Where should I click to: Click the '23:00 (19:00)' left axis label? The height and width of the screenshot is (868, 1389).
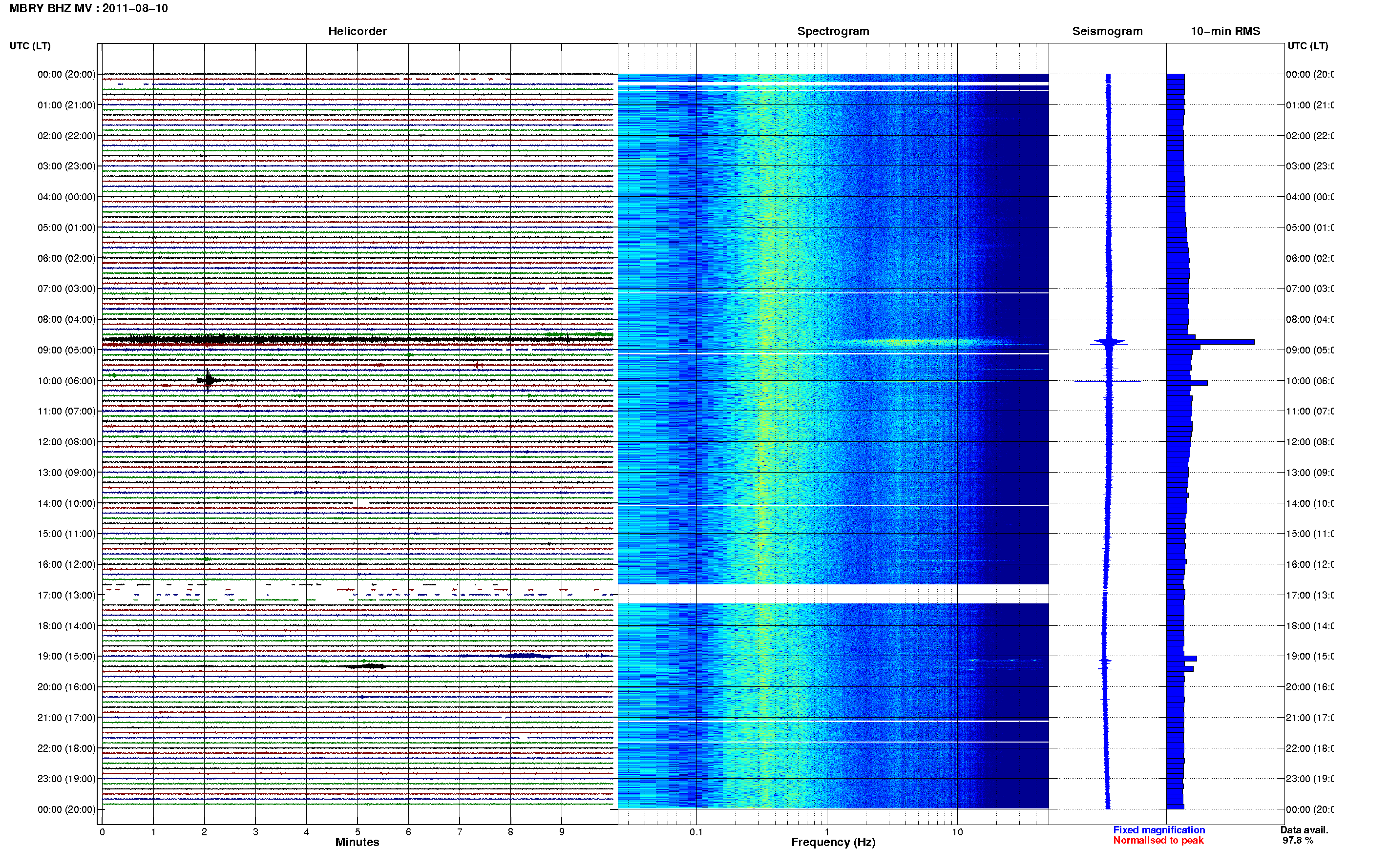click(x=66, y=779)
